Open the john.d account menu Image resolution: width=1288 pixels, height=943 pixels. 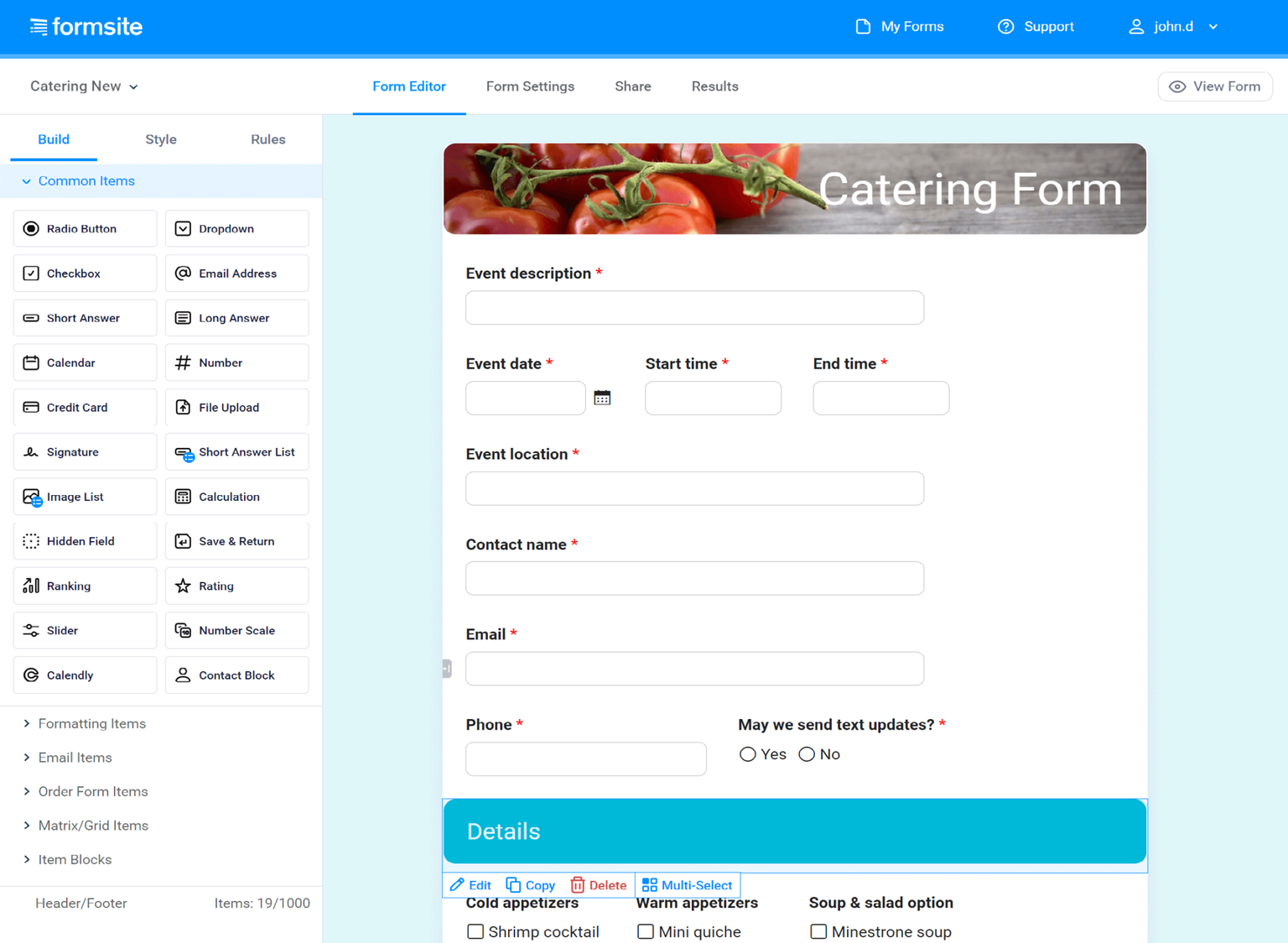1174,27
